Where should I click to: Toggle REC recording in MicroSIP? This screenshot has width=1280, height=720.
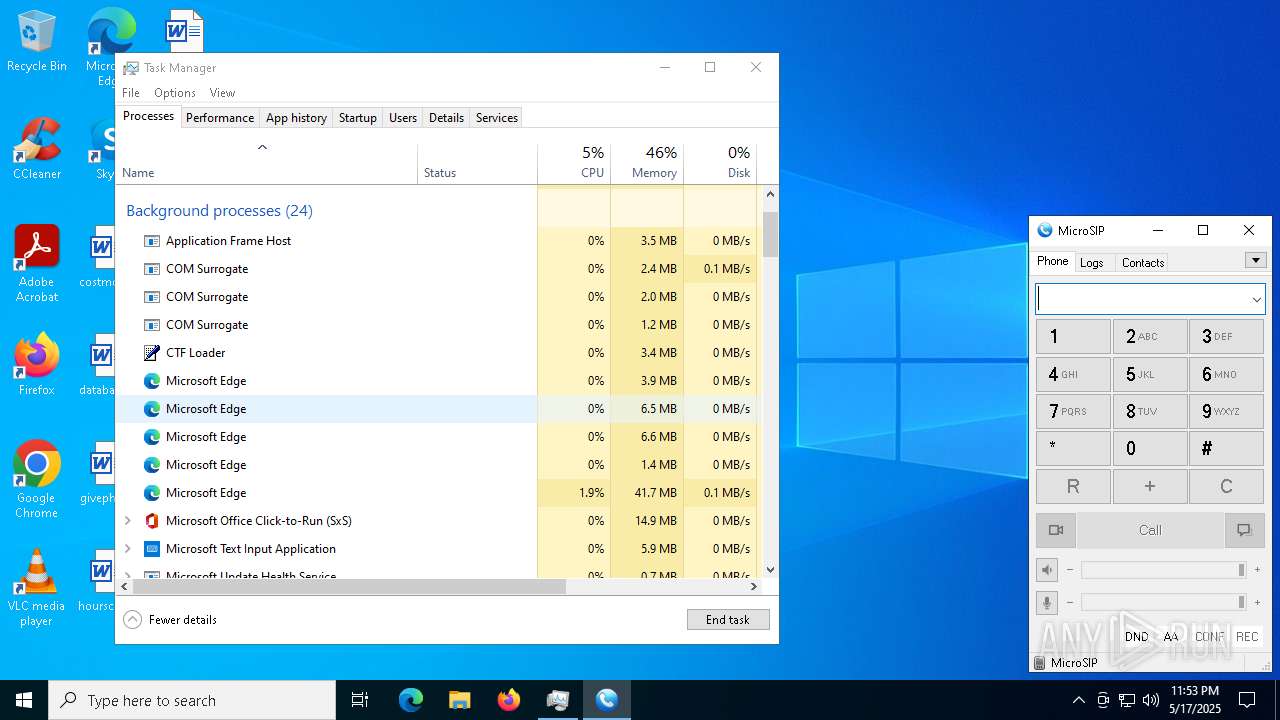tap(1247, 637)
